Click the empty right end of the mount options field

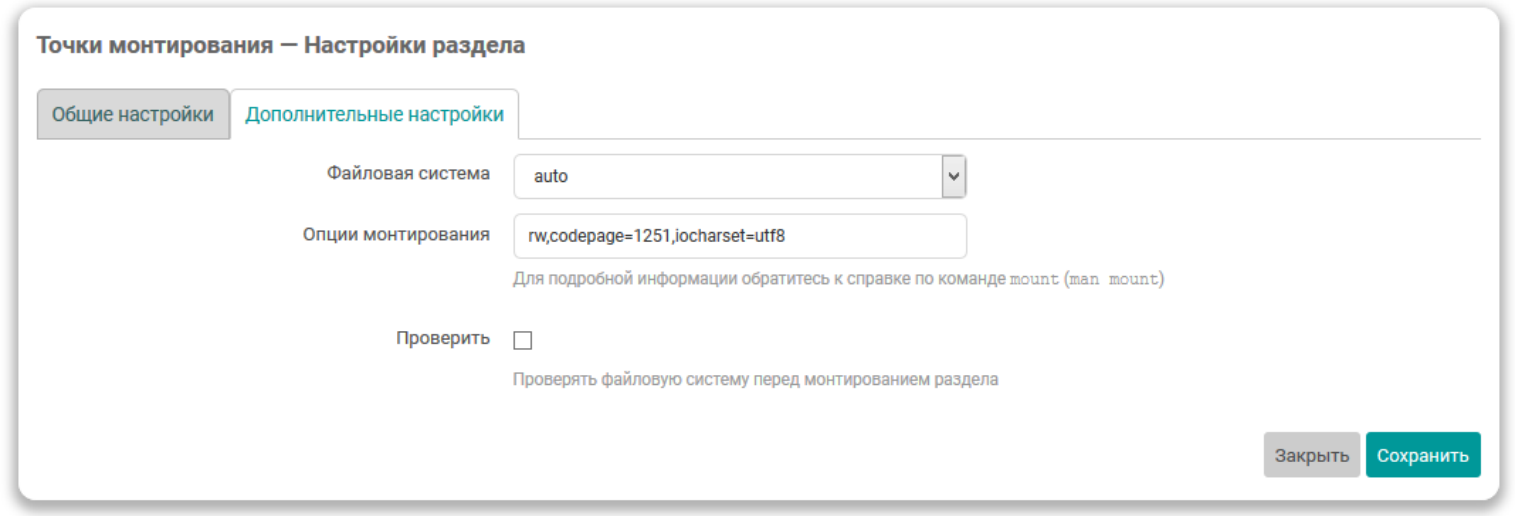point(900,237)
